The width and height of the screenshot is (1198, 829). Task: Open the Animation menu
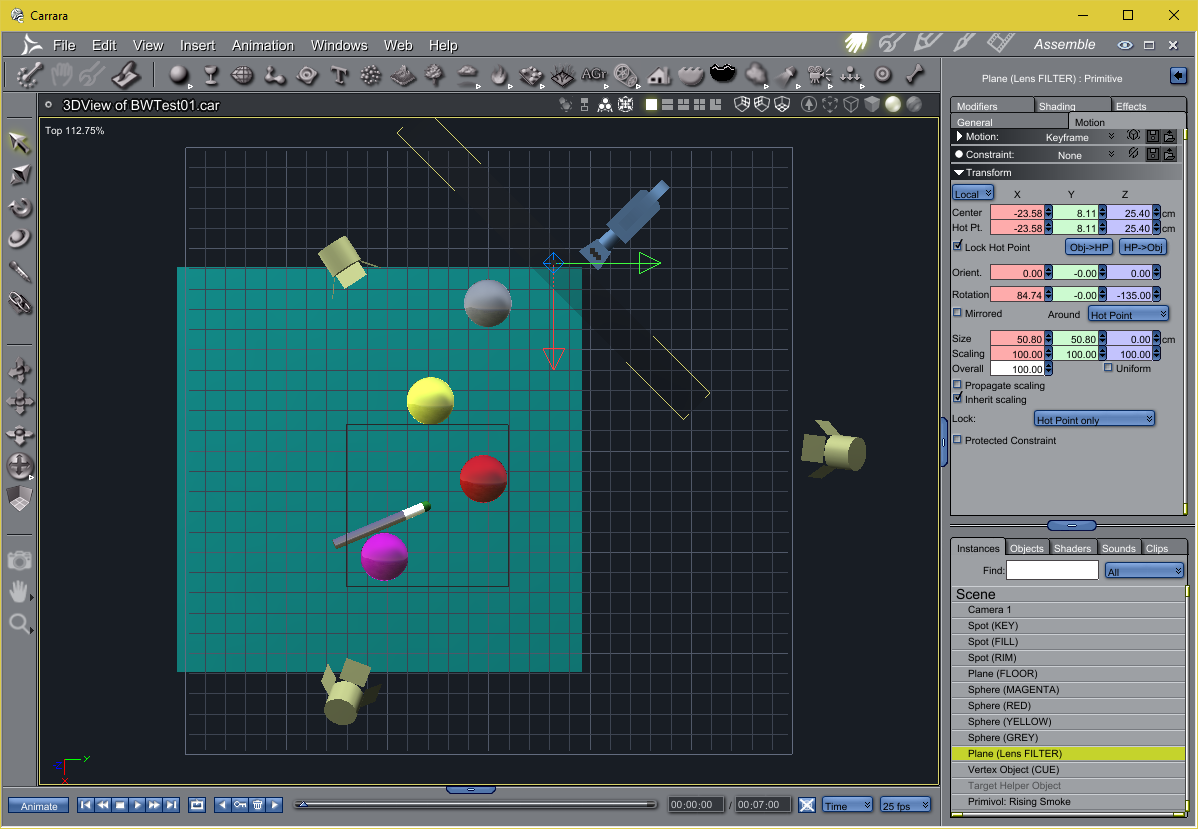[263, 45]
